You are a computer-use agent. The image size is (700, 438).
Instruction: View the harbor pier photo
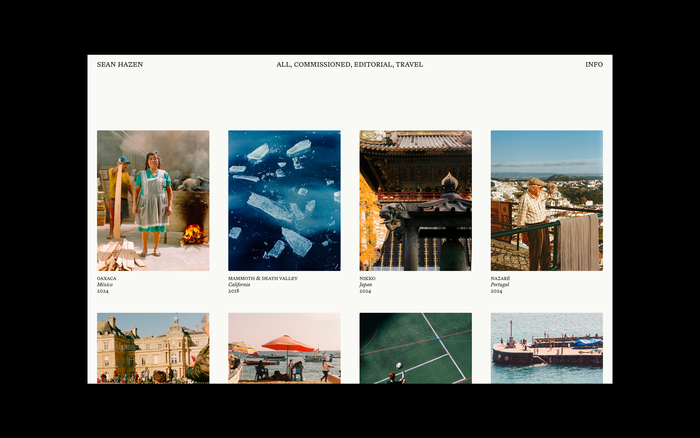point(546,348)
